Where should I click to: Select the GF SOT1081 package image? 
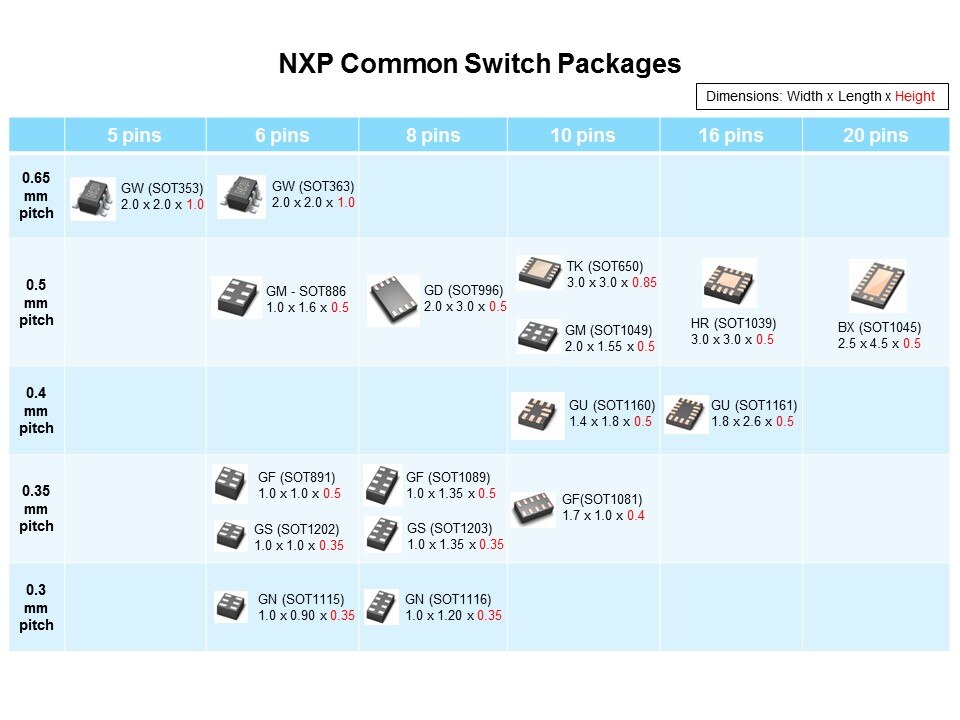click(534, 507)
